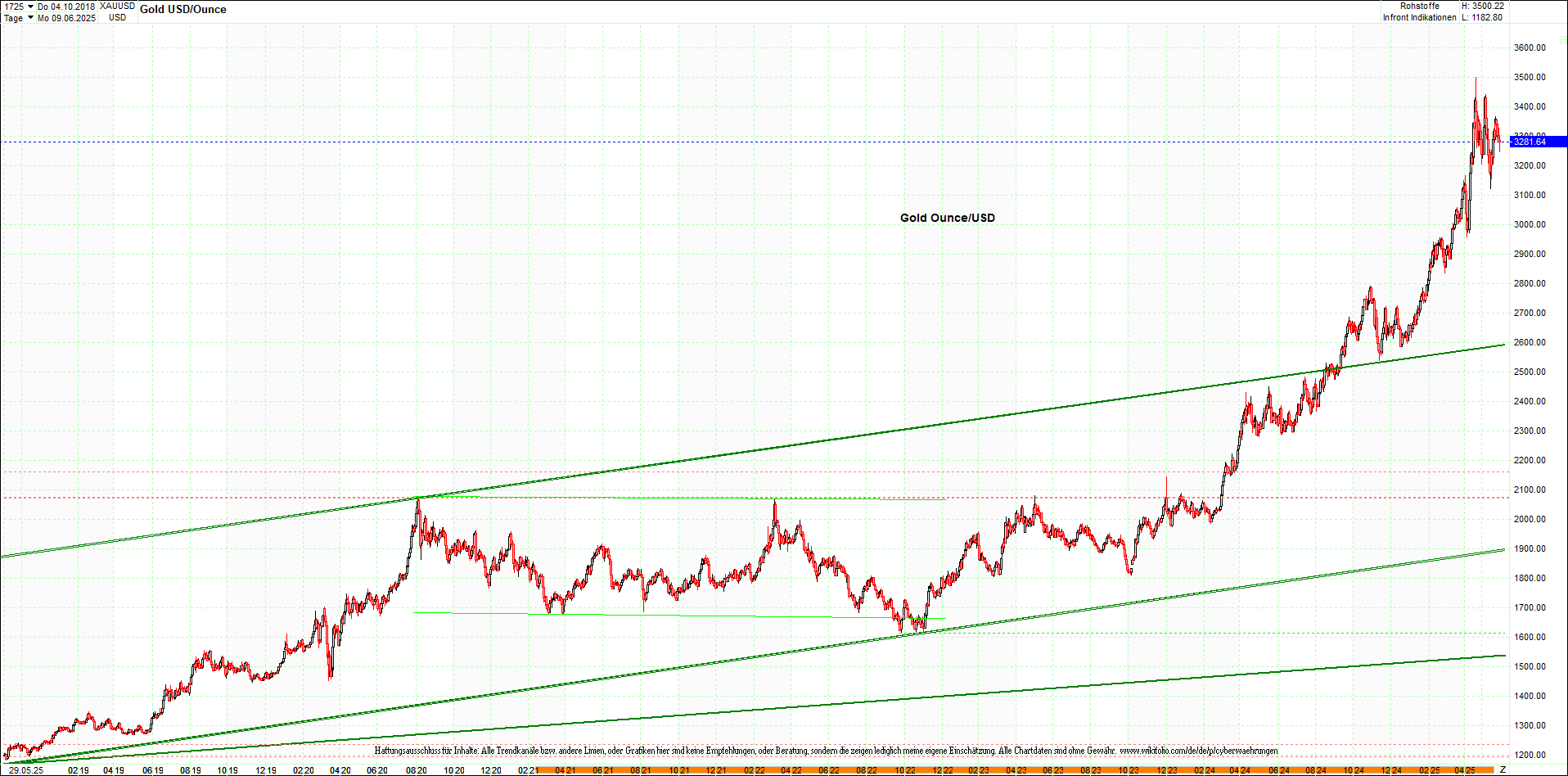Click the high value H: 3500.22
Viewport: 1568px width, 776px height.
(x=1482, y=7)
